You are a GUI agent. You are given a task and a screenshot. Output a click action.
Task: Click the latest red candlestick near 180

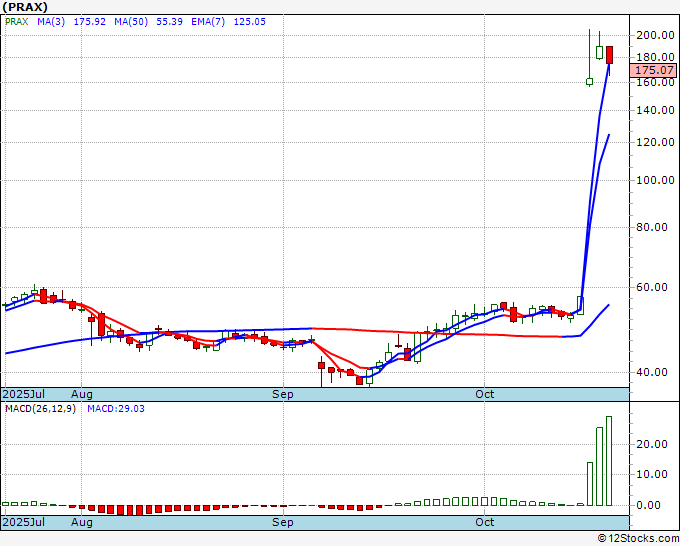click(x=609, y=55)
